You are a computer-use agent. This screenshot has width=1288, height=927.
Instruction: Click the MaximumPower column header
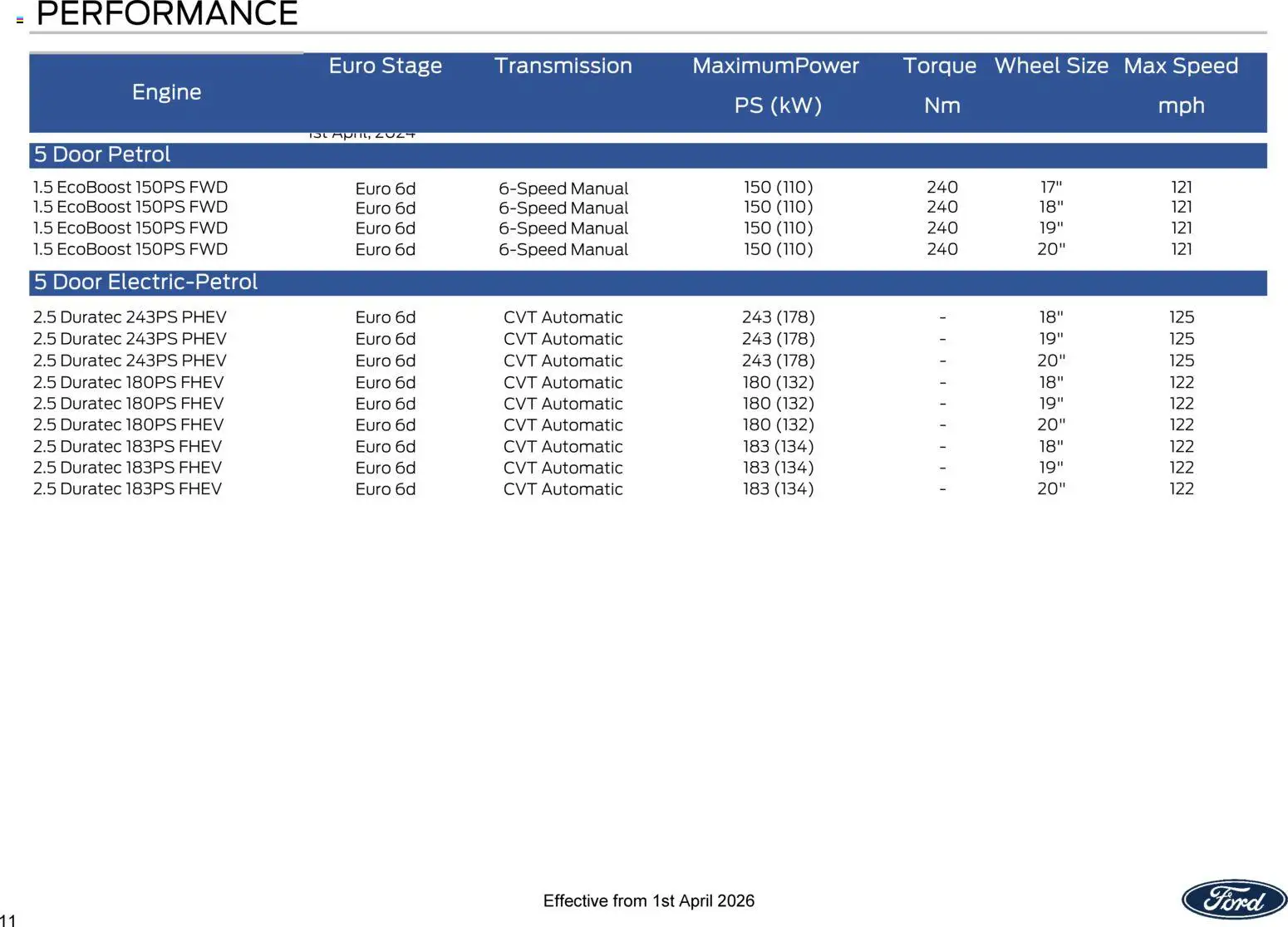[775, 66]
